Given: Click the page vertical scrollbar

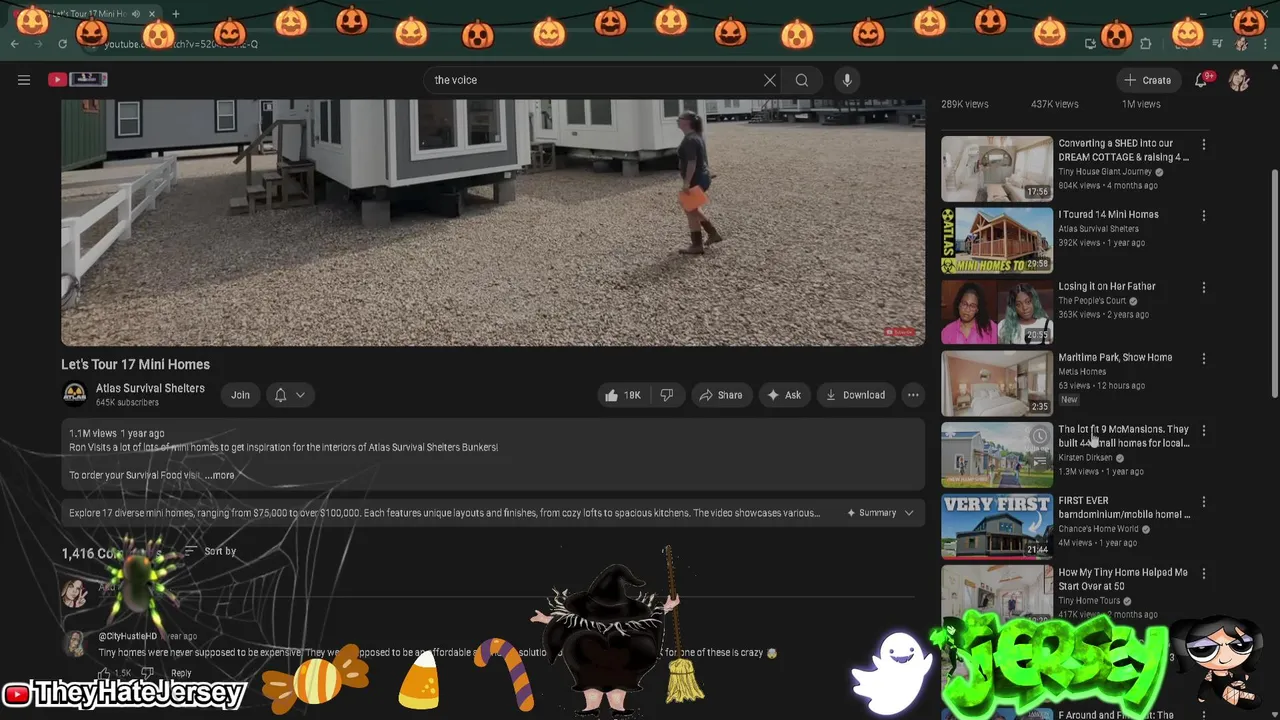Looking at the screenshot, I should coord(1274,283).
